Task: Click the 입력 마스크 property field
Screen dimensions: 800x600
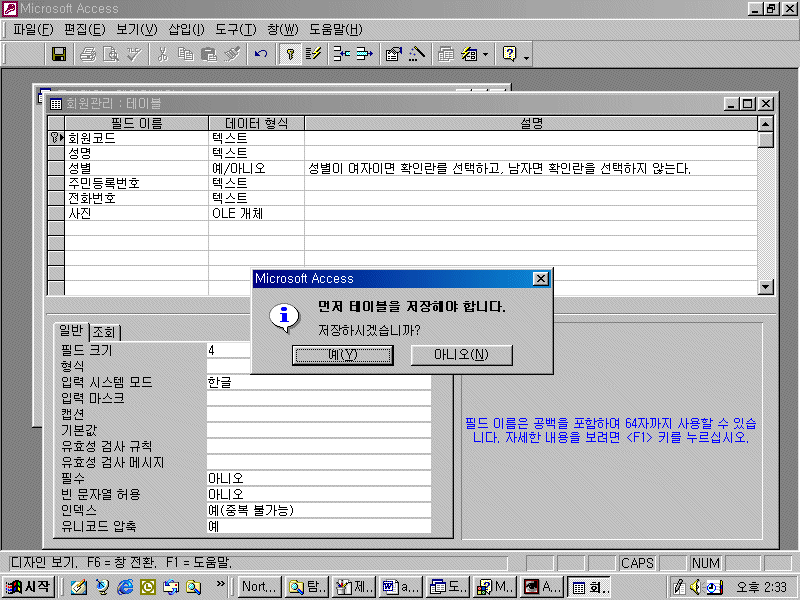Action: pos(319,398)
